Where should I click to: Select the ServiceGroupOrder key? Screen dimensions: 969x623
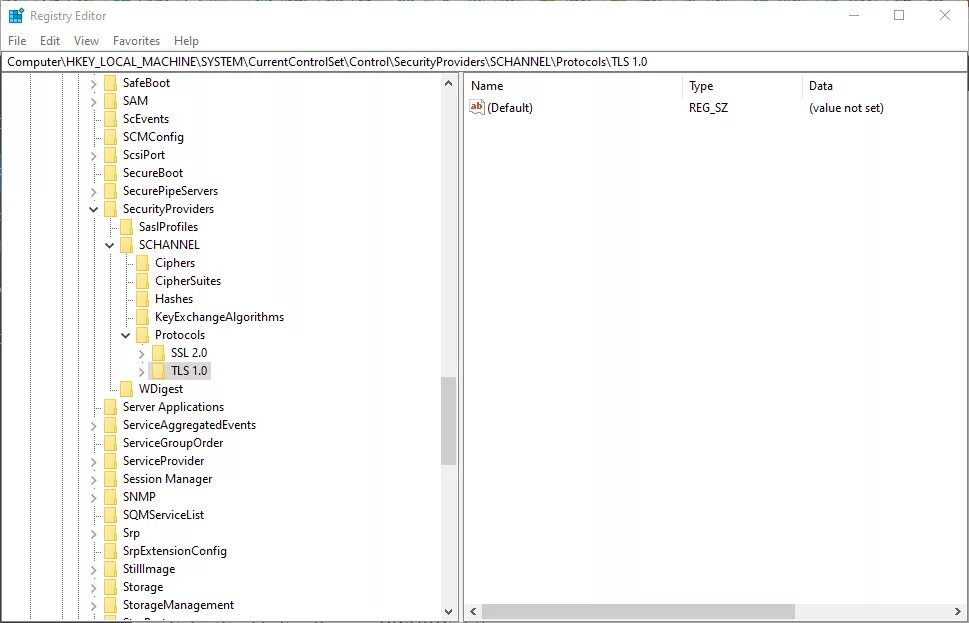click(172, 443)
